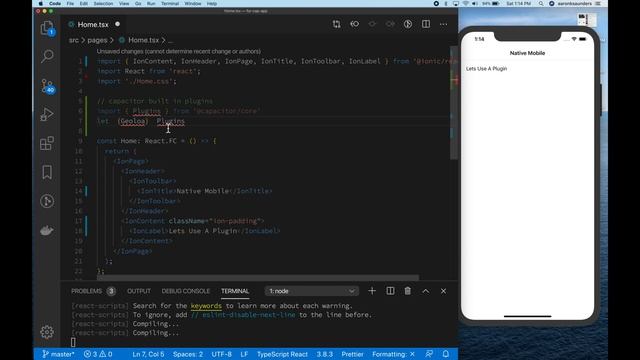Change indentation via Spaces: 2

[x=188, y=354]
